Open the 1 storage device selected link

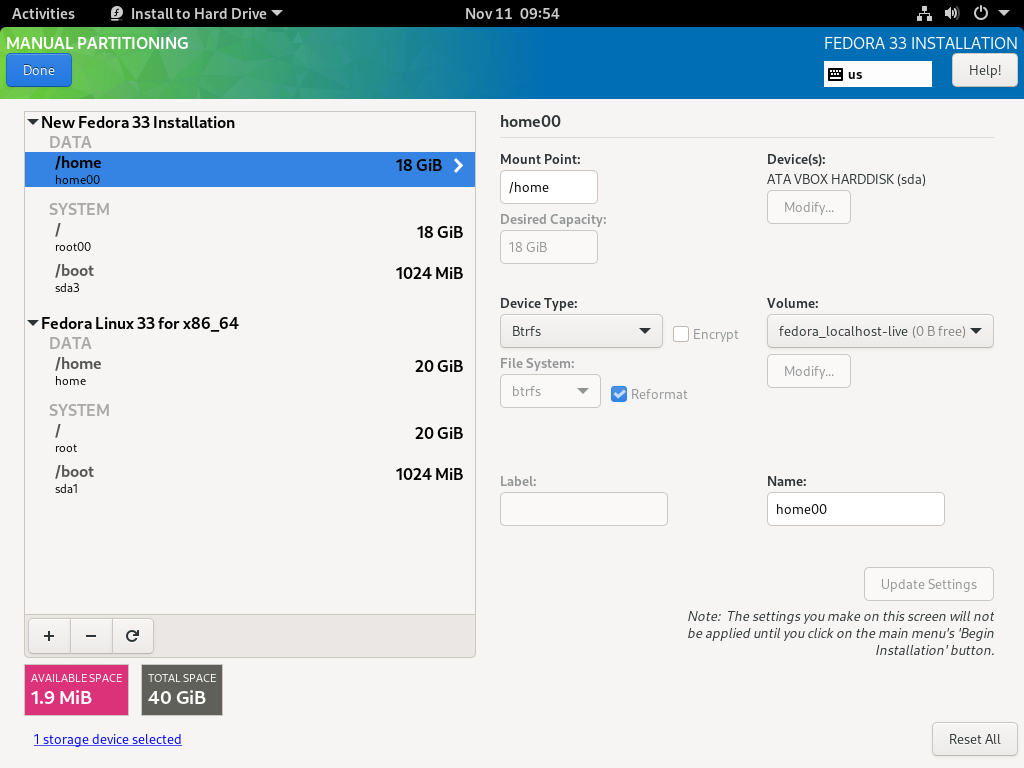(x=108, y=739)
